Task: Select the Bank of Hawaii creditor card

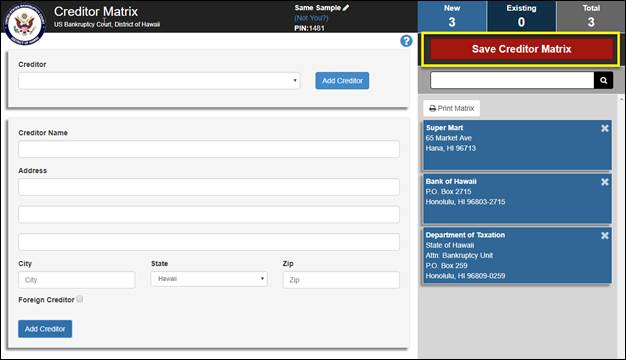Action: pos(517,198)
